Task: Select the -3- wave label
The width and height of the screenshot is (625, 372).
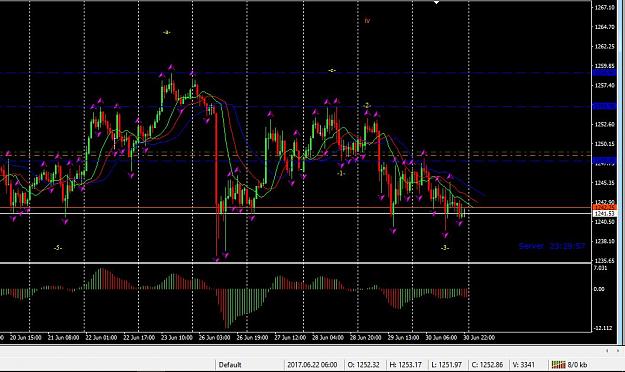Action: tap(445, 248)
